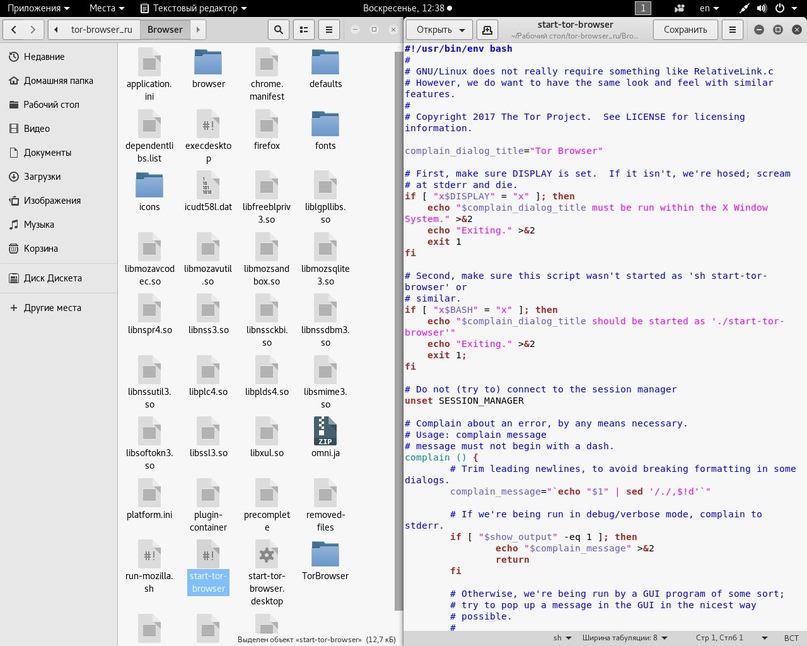Switch file manager to list view
The image size is (807, 646).
[304, 29]
